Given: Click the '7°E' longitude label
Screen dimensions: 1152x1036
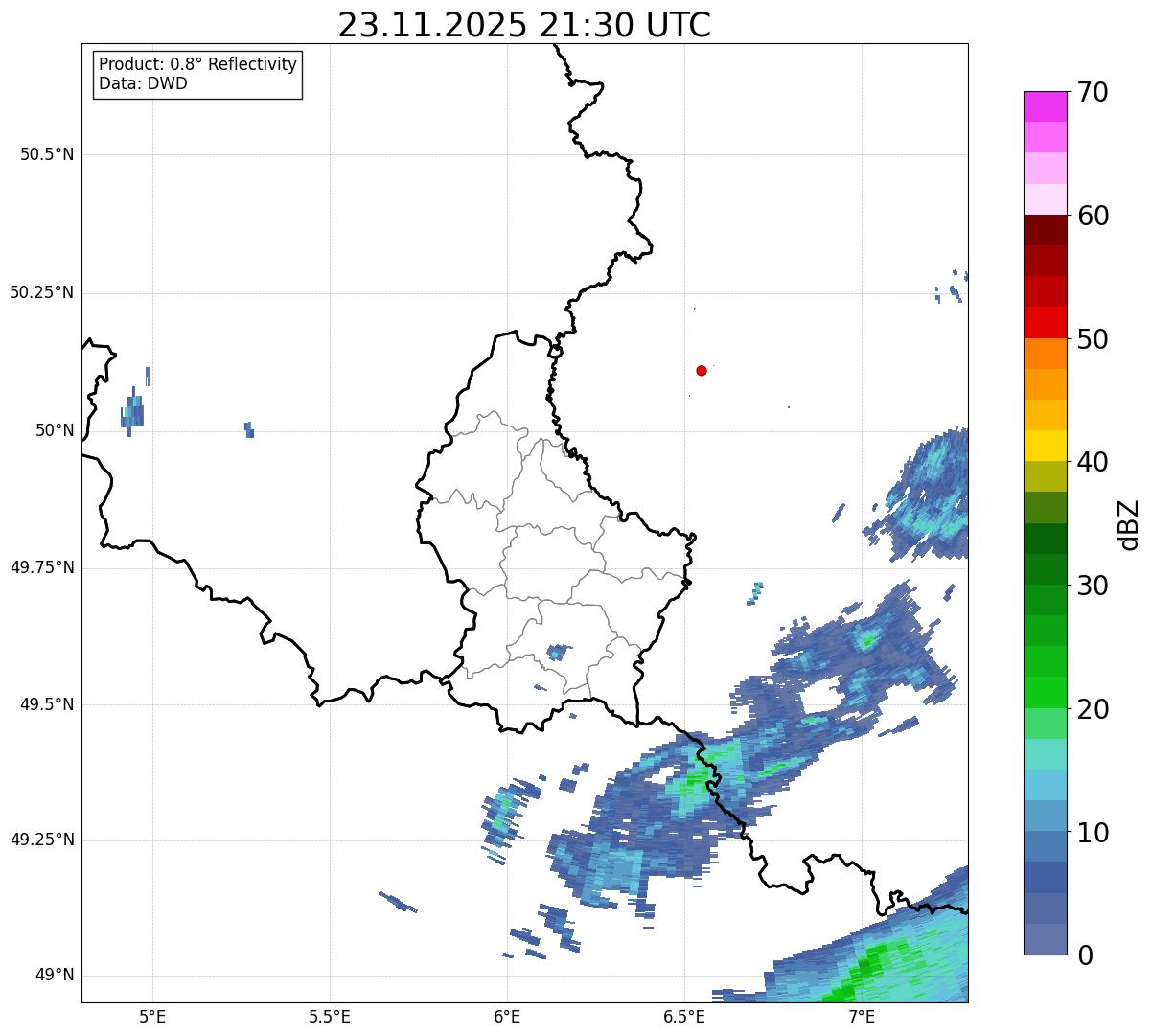Looking at the screenshot, I should tap(862, 1016).
